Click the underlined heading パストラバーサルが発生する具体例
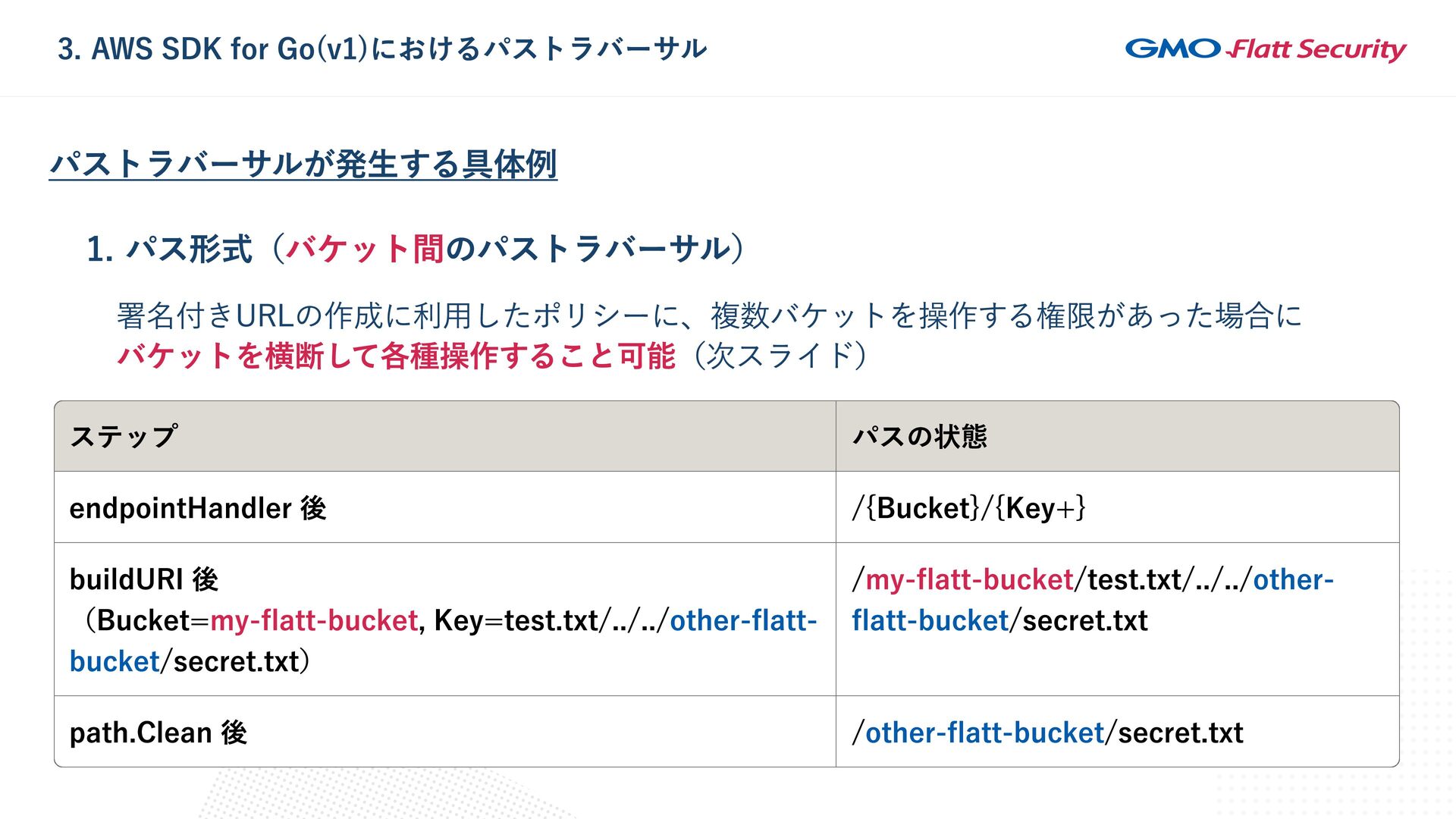The image size is (1456, 819). coord(303,165)
